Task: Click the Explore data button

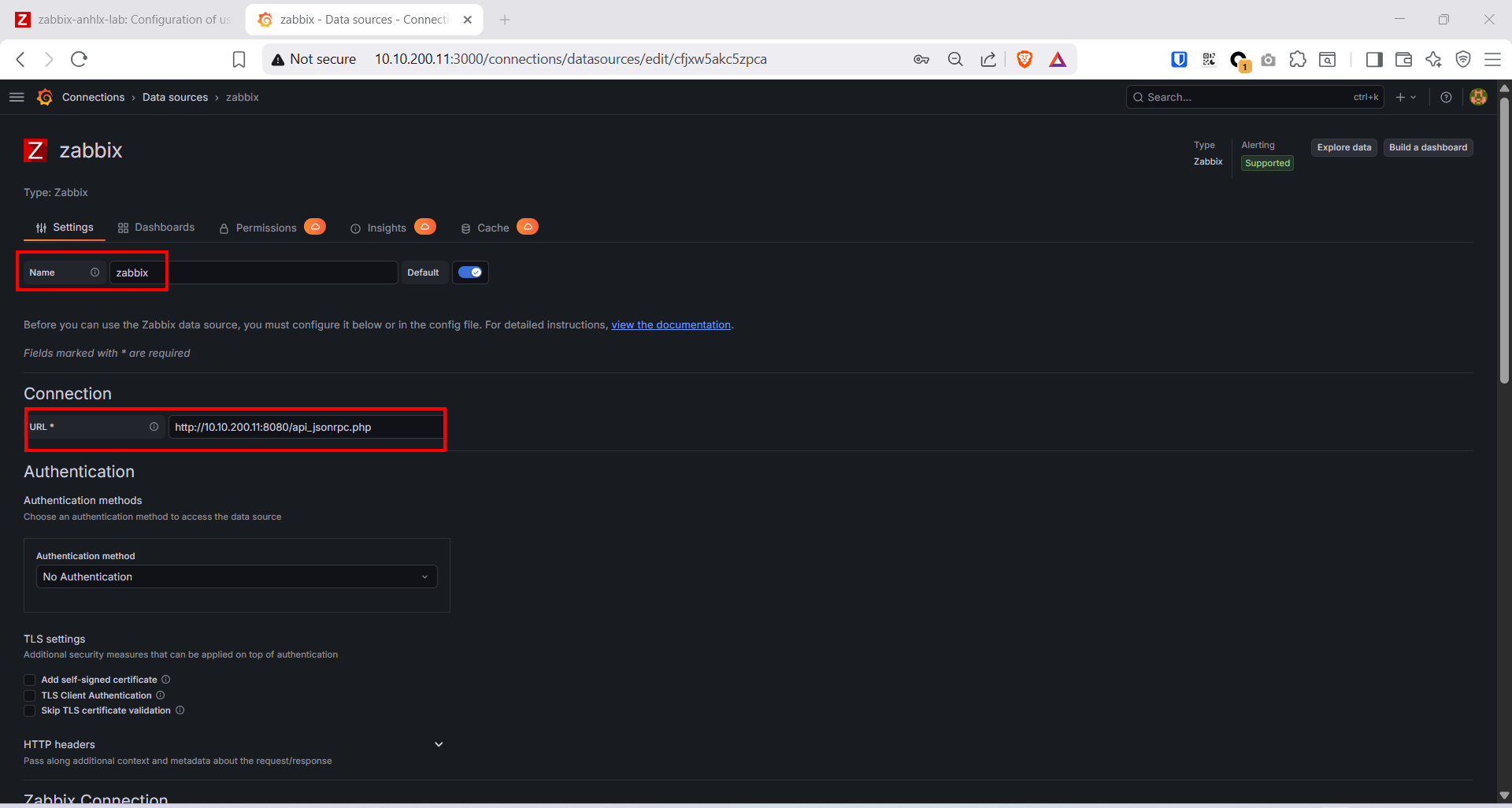Action: [1343, 147]
